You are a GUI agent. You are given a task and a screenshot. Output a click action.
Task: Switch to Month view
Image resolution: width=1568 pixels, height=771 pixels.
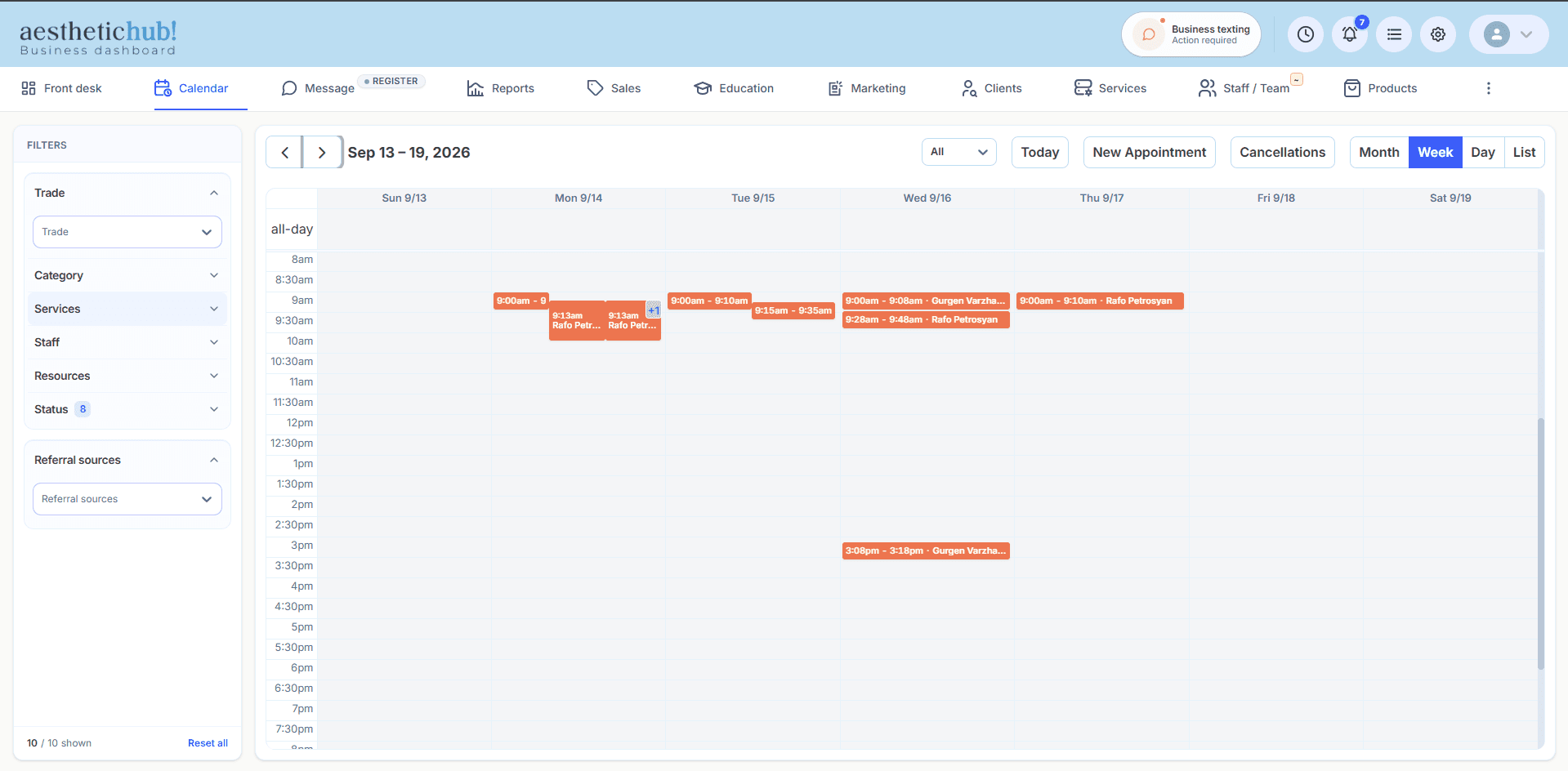pyautogui.click(x=1379, y=153)
